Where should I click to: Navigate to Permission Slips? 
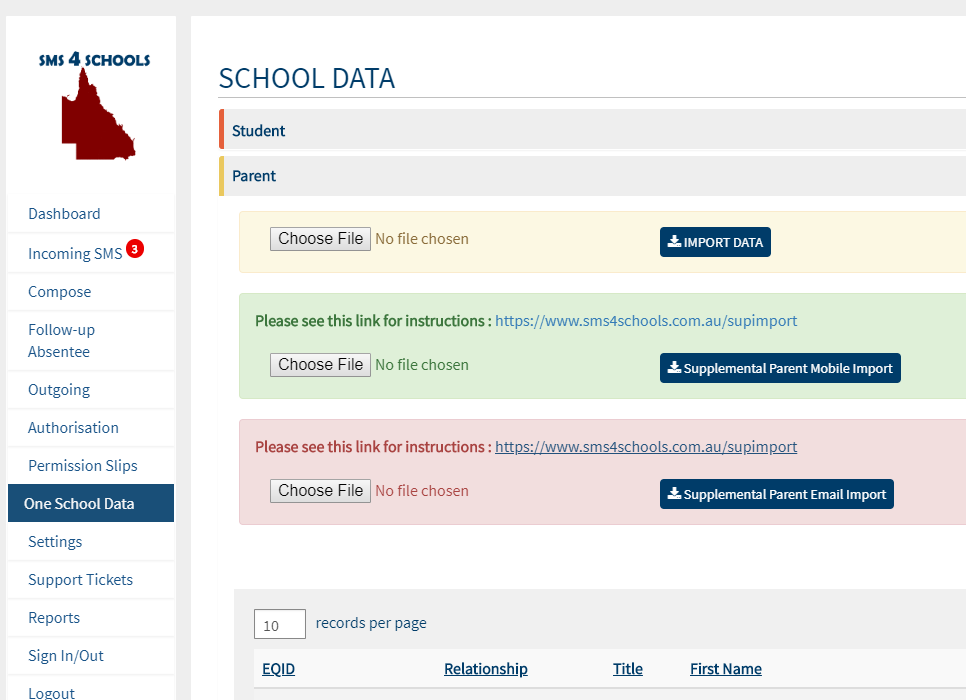(83, 465)
